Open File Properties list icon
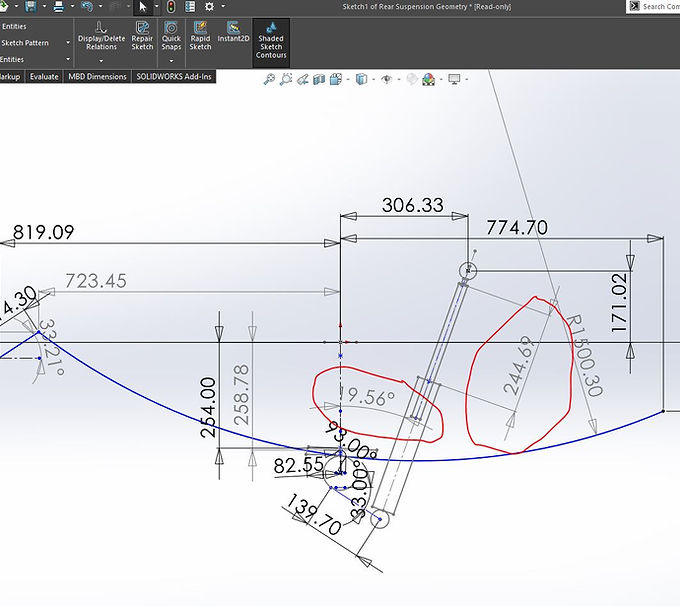The width and height of the screenshot is (680, 606). [x=190, y=7]
